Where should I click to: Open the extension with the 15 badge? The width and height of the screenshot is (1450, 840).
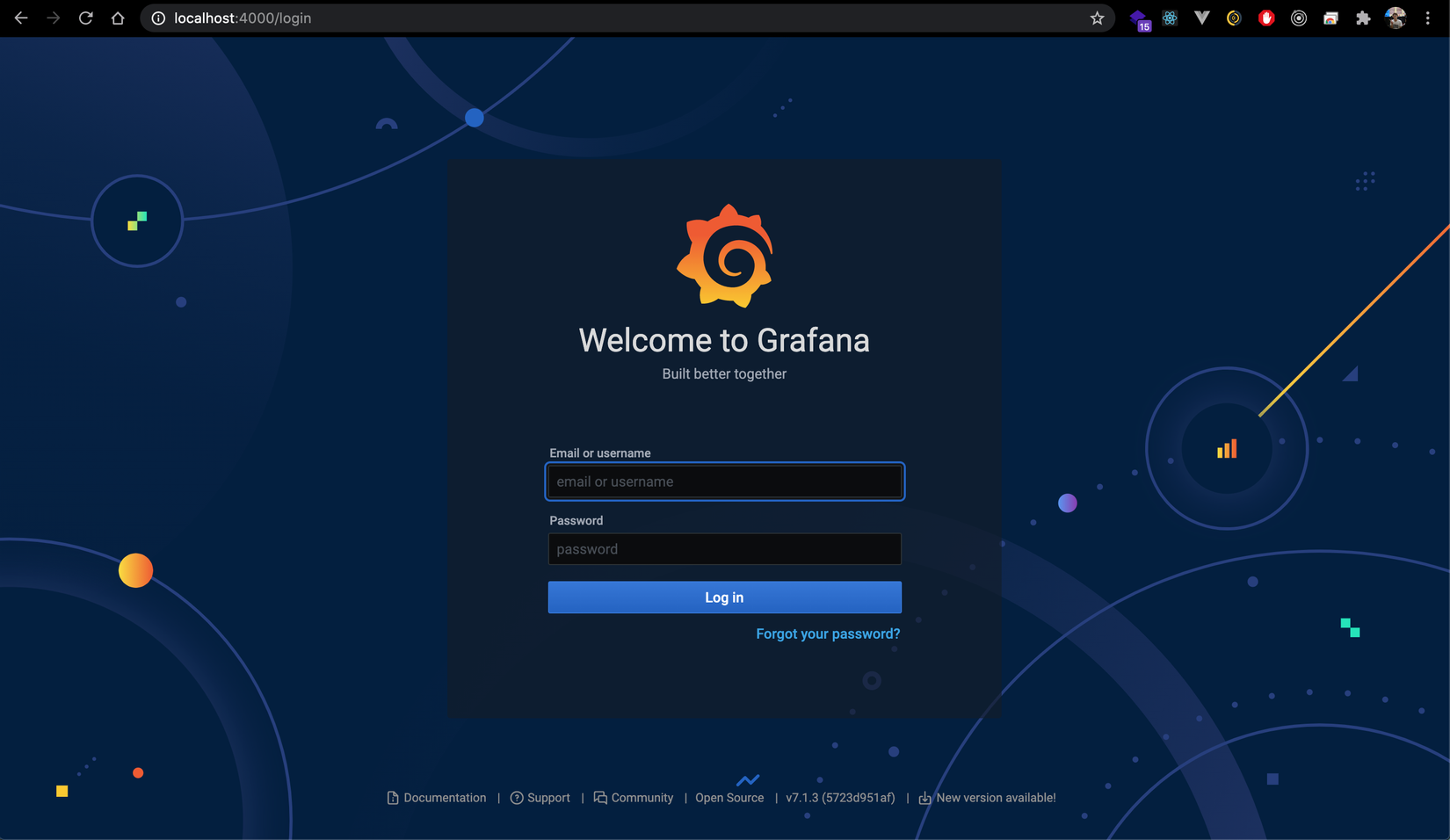click(x=1139, y=19)
